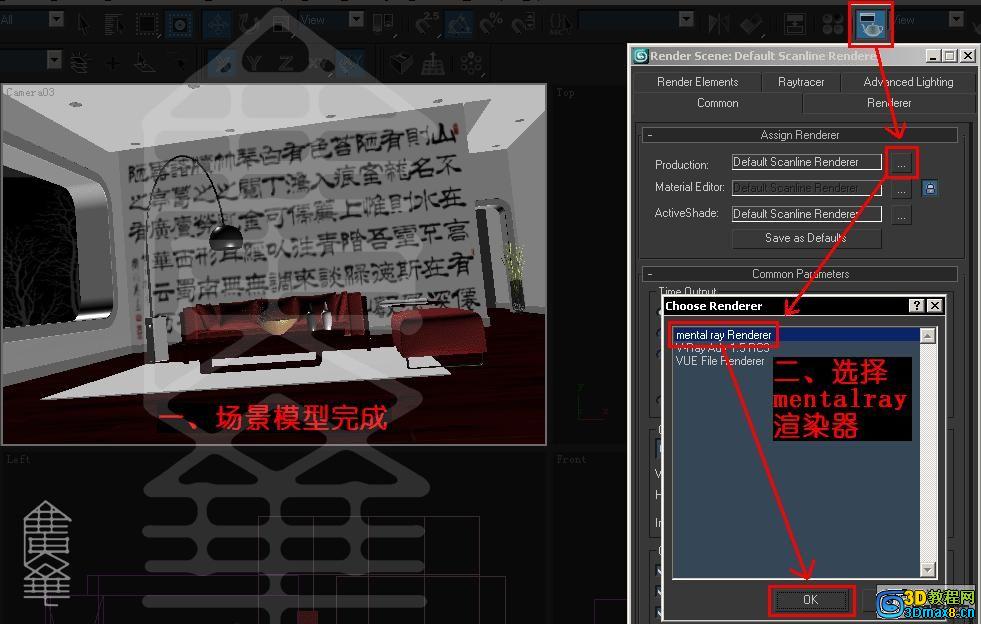
Task: Switch to Render Elements tab
Action: pos(697,82)
